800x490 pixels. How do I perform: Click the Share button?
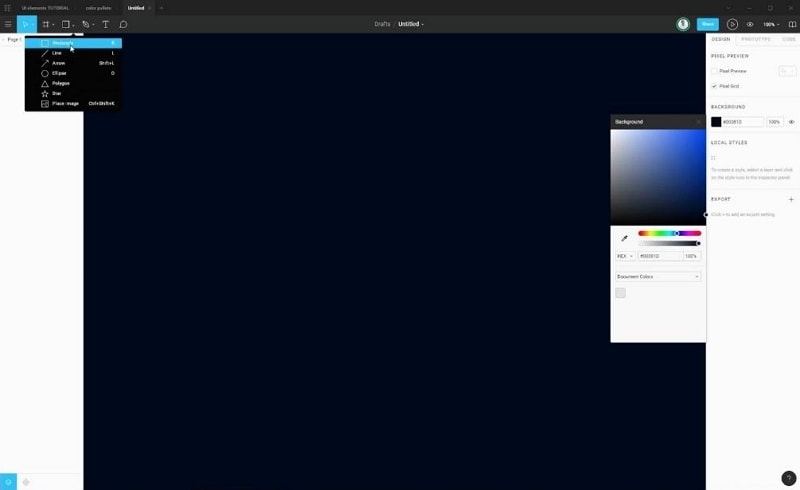[x=708, y=24]
